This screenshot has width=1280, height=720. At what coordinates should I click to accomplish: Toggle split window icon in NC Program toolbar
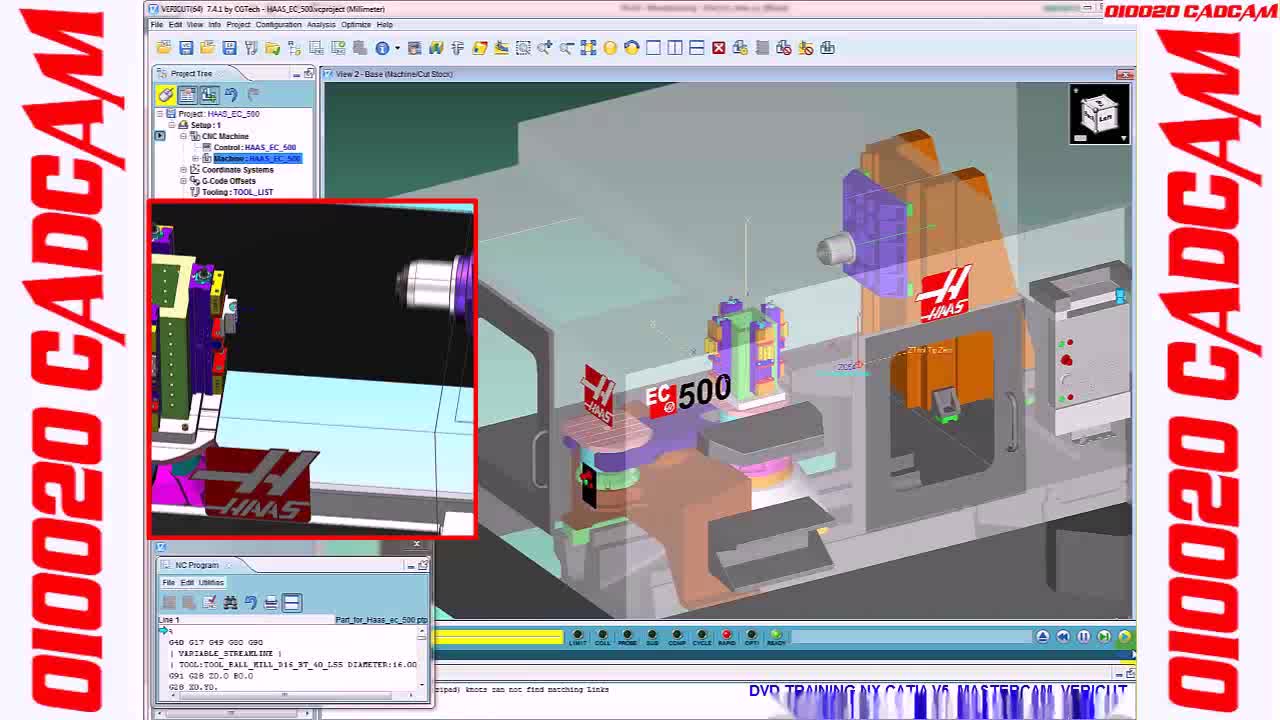coord(291,602)
